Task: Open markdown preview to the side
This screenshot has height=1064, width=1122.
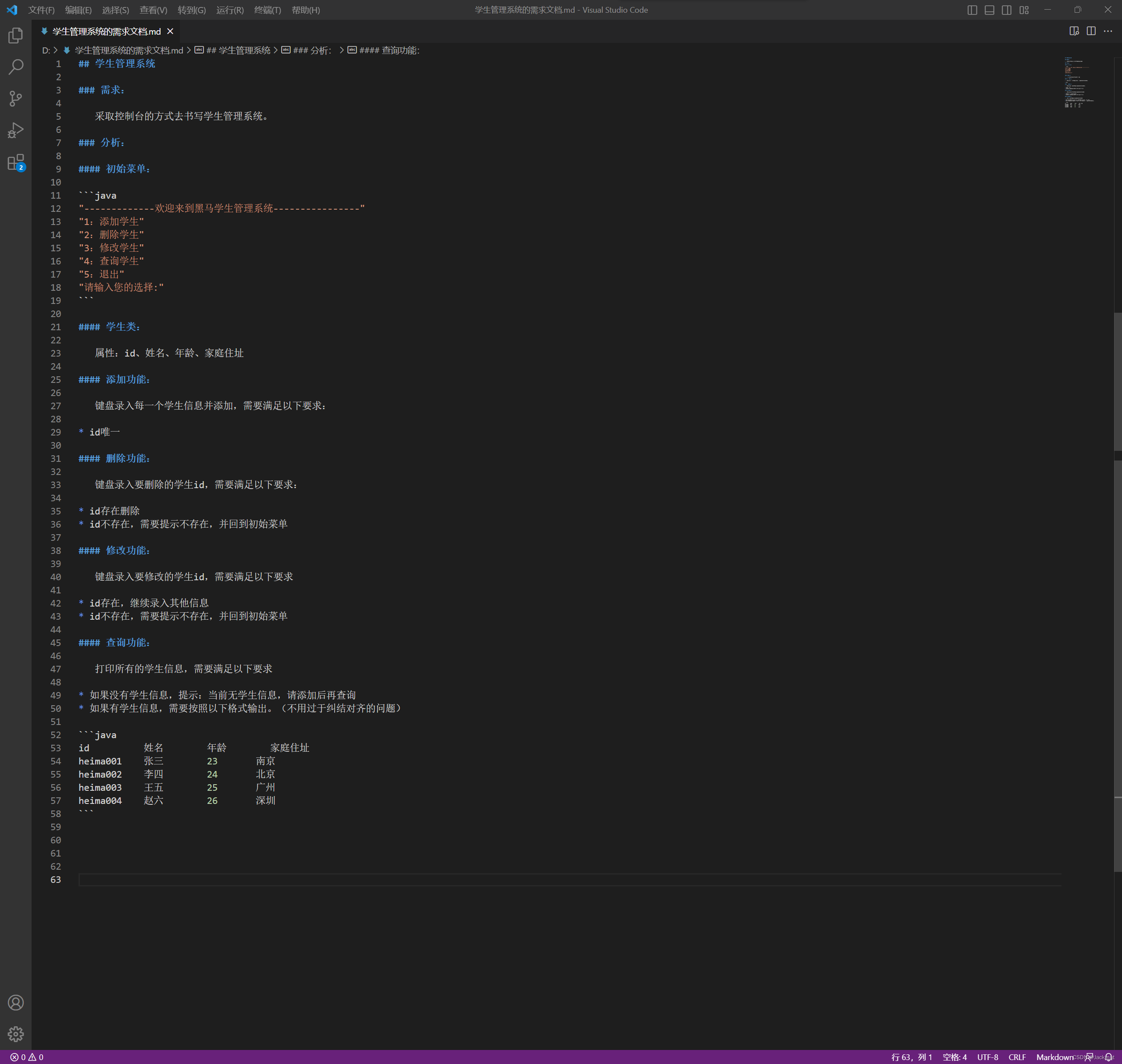Action: [x=1074, y=31]
